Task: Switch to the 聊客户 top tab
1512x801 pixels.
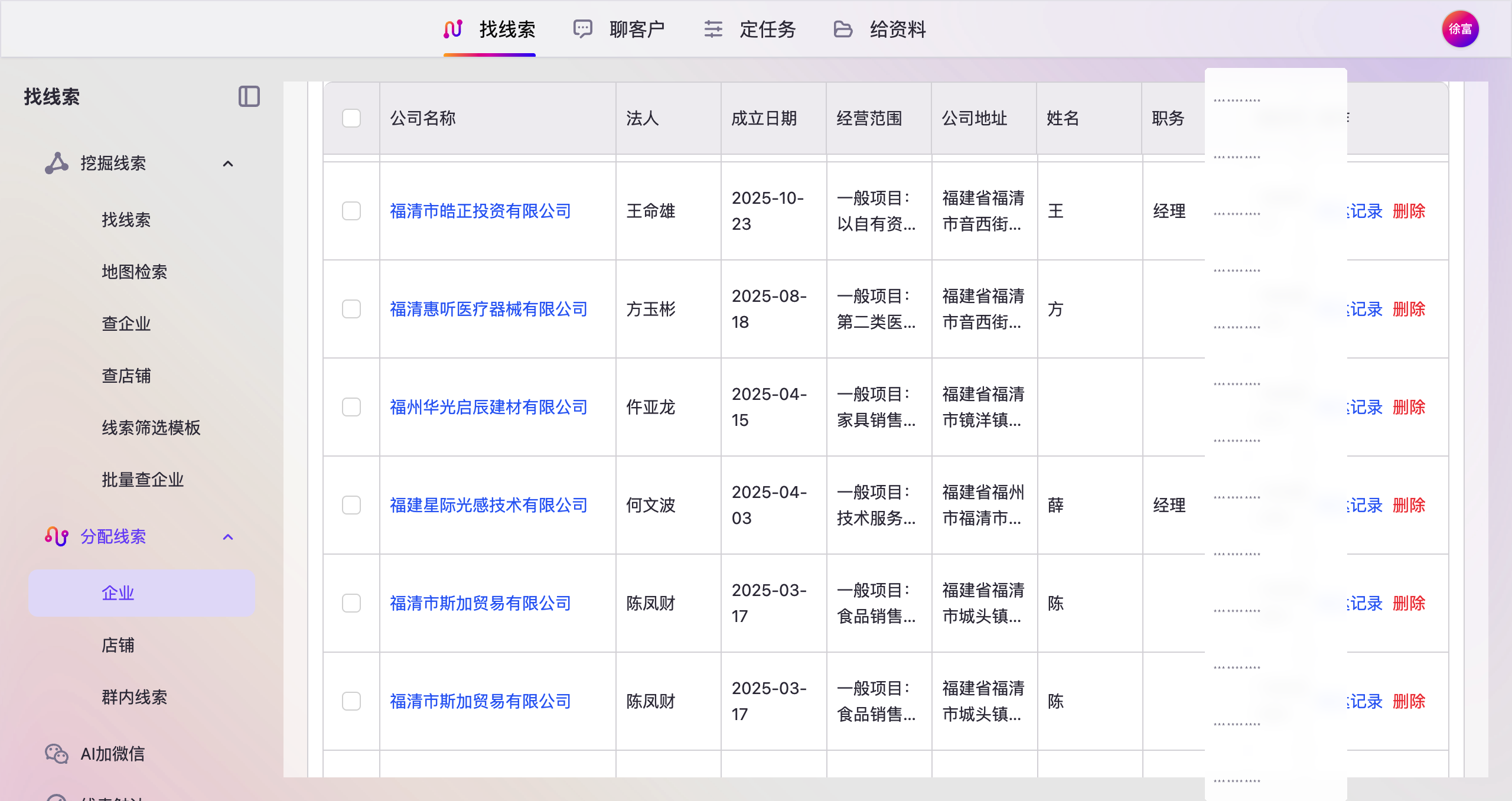Action: coord(620,29)
